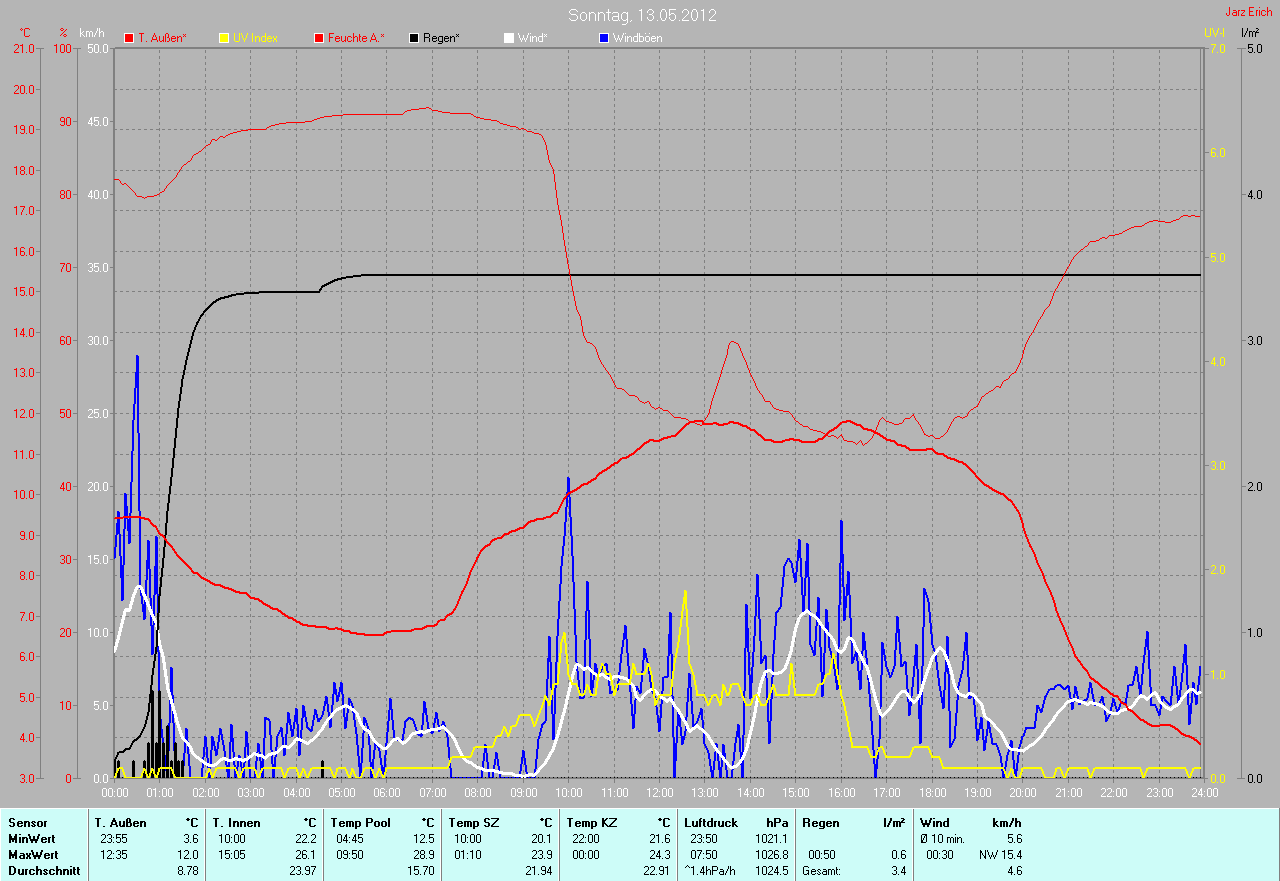The image size is (1280, 881).
Task: Click the 'Regen' table column header
Action: coord(820,822)
